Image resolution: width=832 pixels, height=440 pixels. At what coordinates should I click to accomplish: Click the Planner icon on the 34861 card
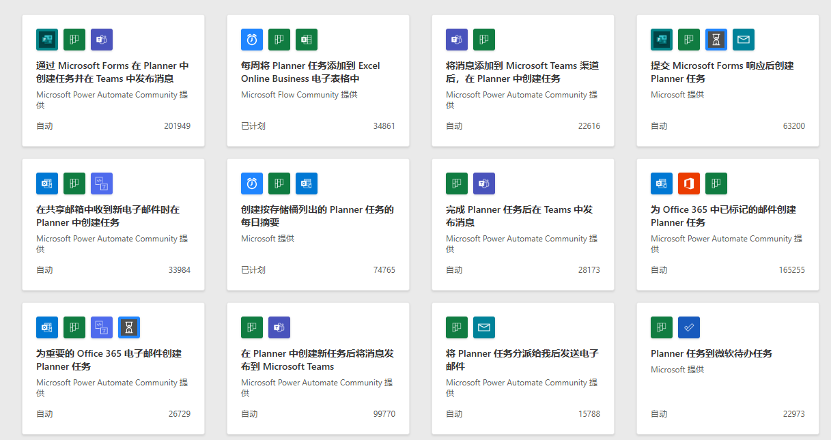click(279, 39)
